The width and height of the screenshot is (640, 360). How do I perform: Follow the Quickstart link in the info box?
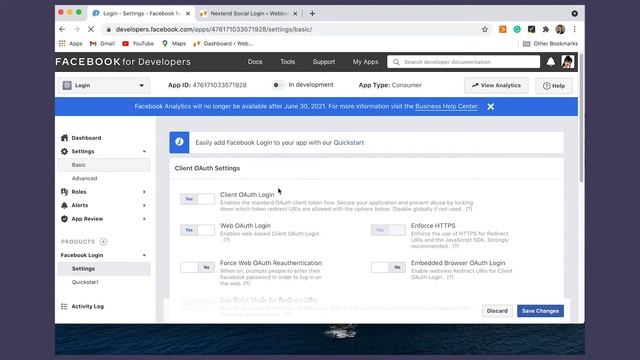(349, 142)
